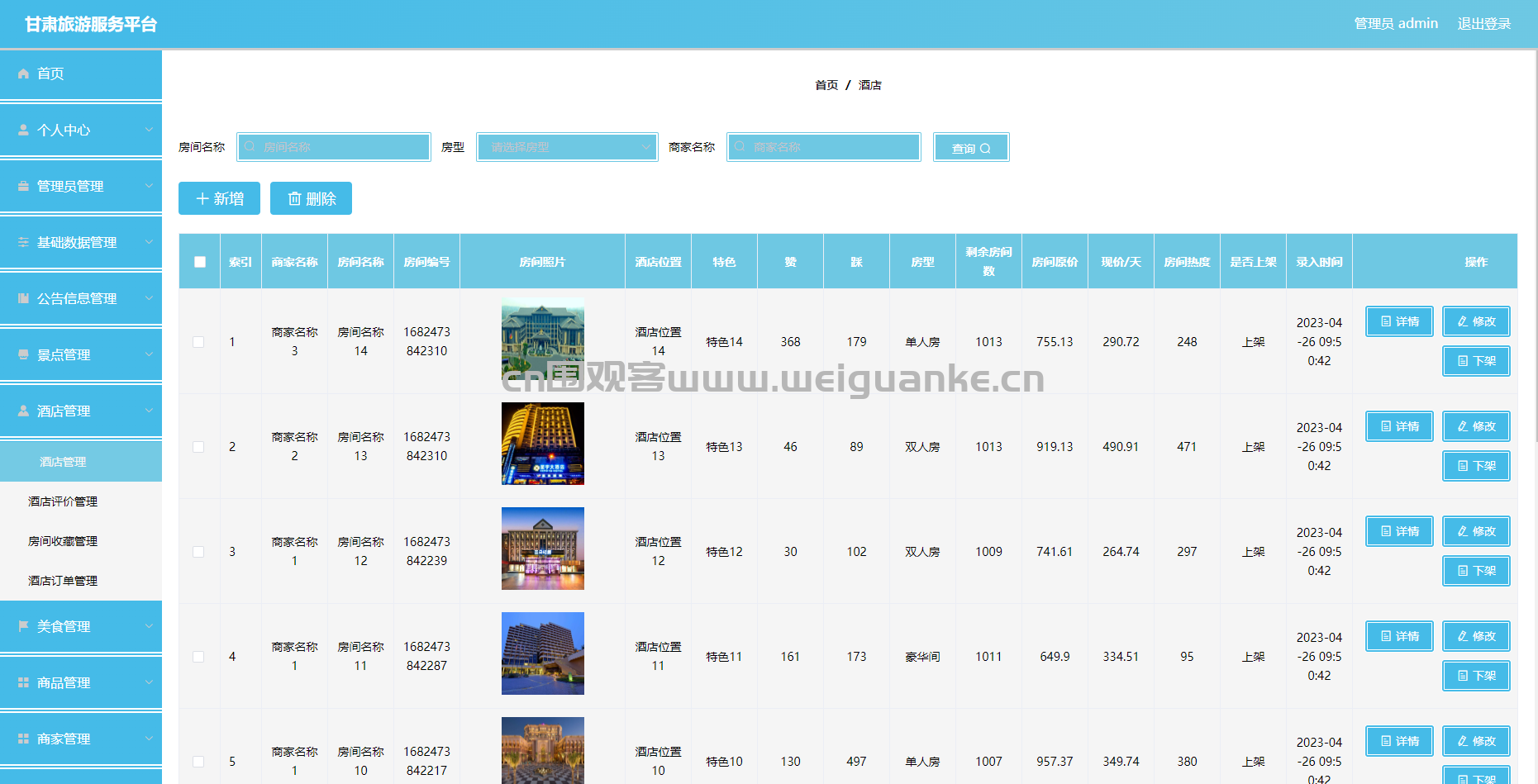
Task: Click the 公告信息管理 sidebar icon
Action: pyautogui.click(x=23, y=298)
